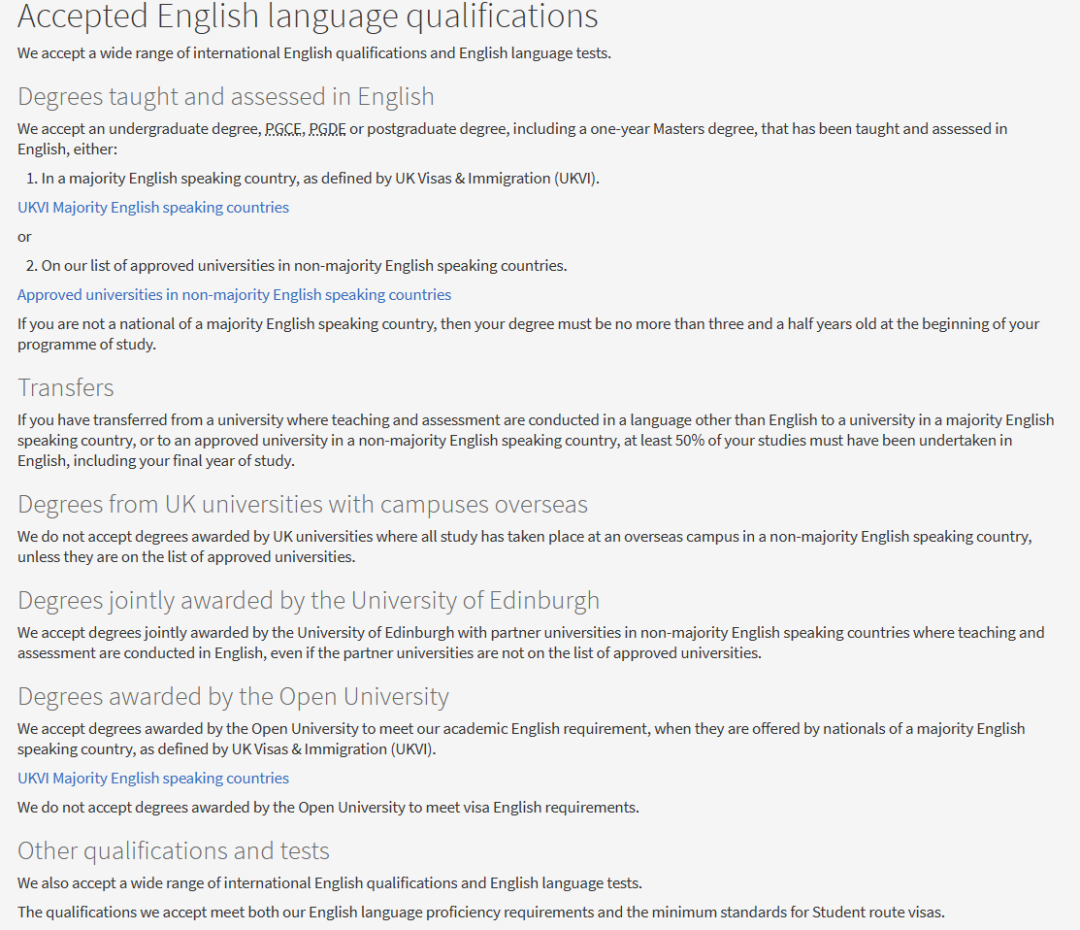Open the UKVI Majority English speaking countries link under item 1

click(153, 207)
